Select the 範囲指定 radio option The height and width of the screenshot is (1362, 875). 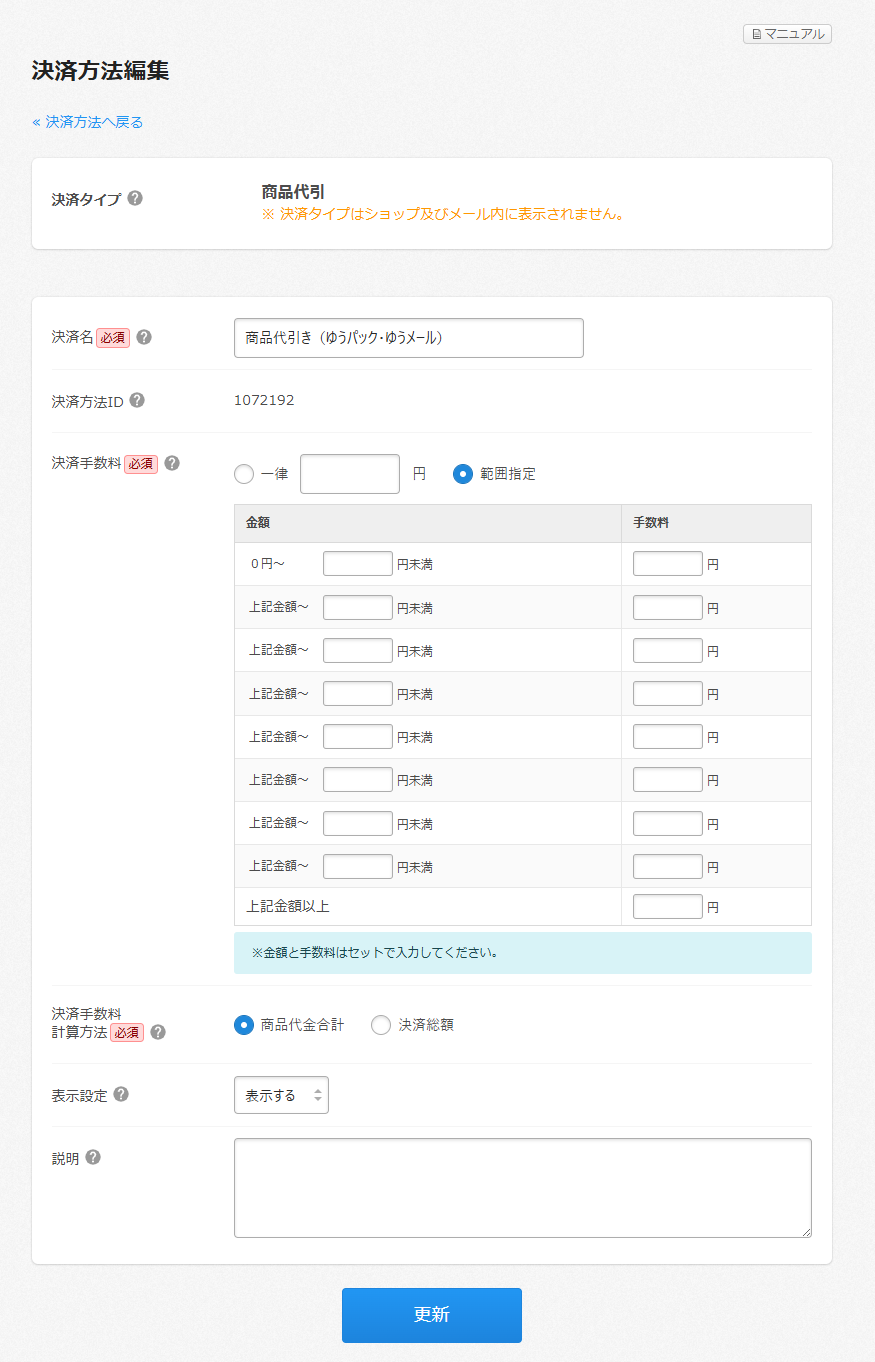click(x=463, y=474)
